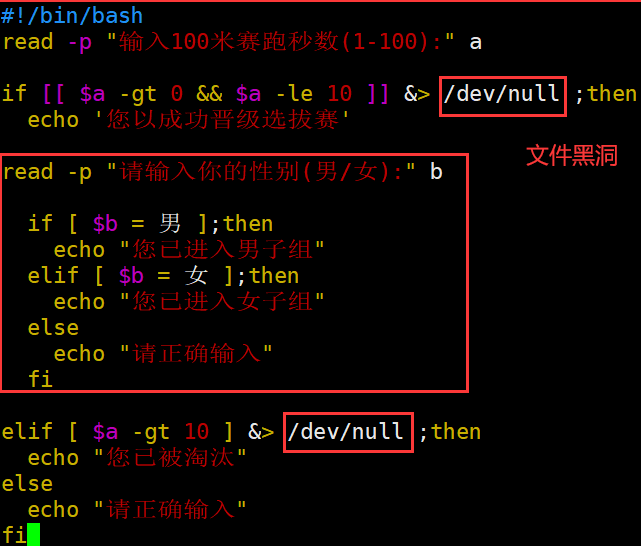Click the string "您已进入女子组"

(222, 302)
